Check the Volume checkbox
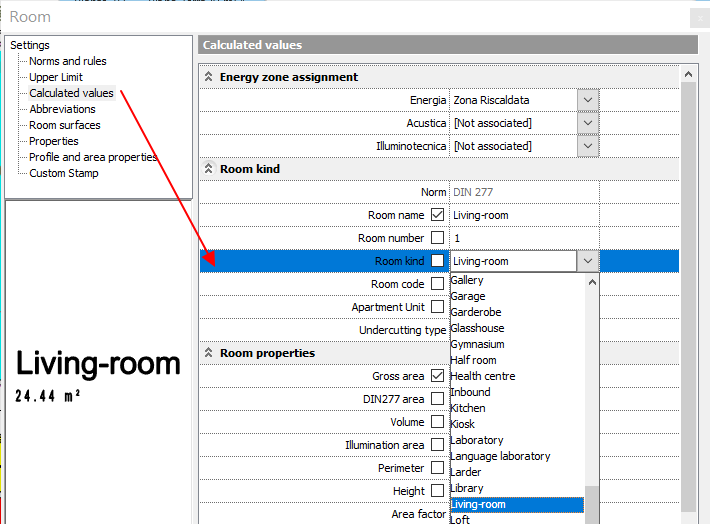 coord(437,422)
